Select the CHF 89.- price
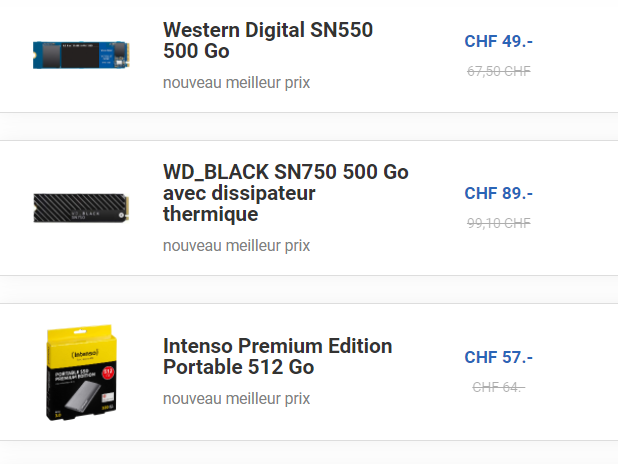The width and height of the screenshot is (618, 464). 498,193
